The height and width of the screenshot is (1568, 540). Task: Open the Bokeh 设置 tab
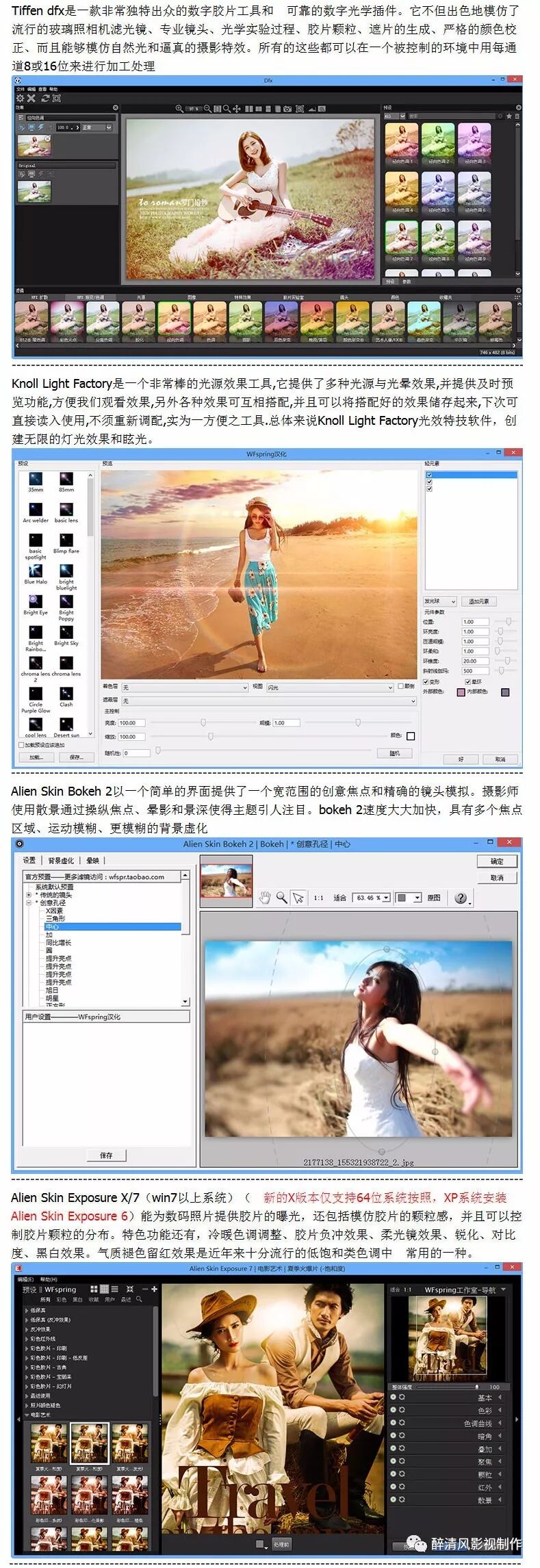(x=29, y=860)
